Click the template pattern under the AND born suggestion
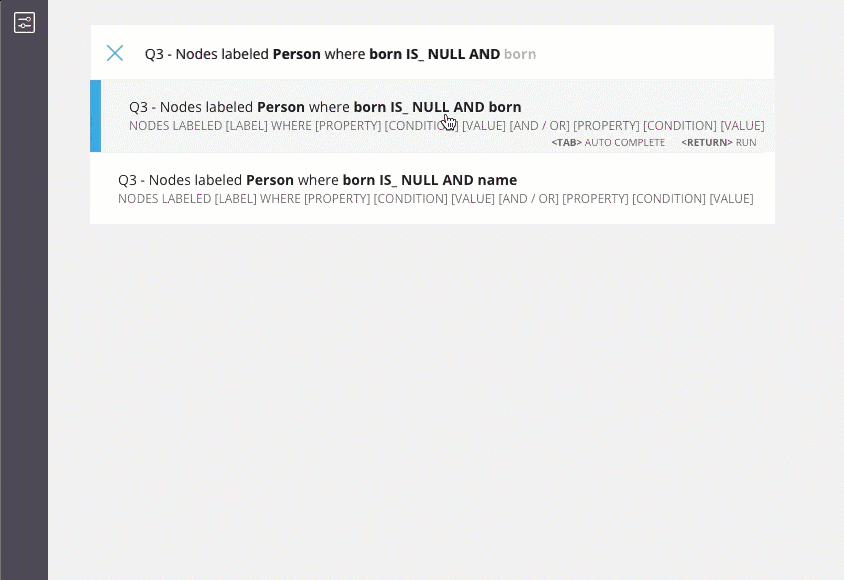 (446, 125)
